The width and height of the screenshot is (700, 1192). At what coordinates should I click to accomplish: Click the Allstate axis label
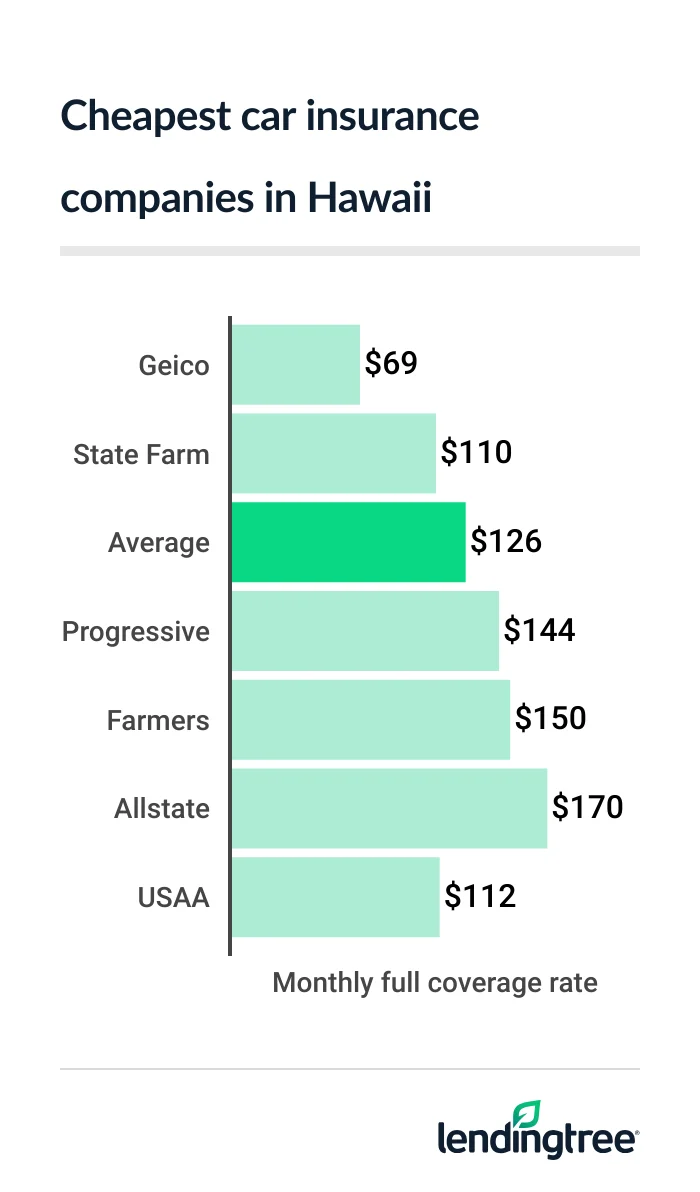pyautogui.click(x=162, y=809)
